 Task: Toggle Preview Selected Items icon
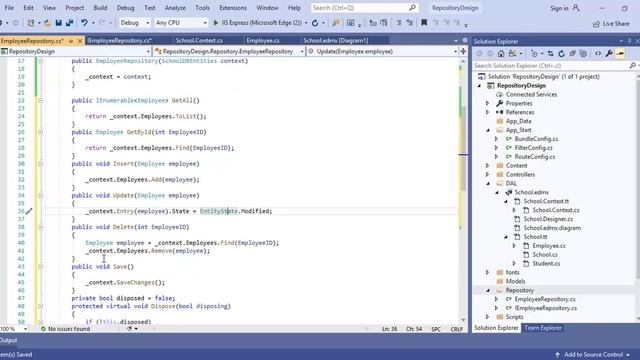(x=620, y=53)
